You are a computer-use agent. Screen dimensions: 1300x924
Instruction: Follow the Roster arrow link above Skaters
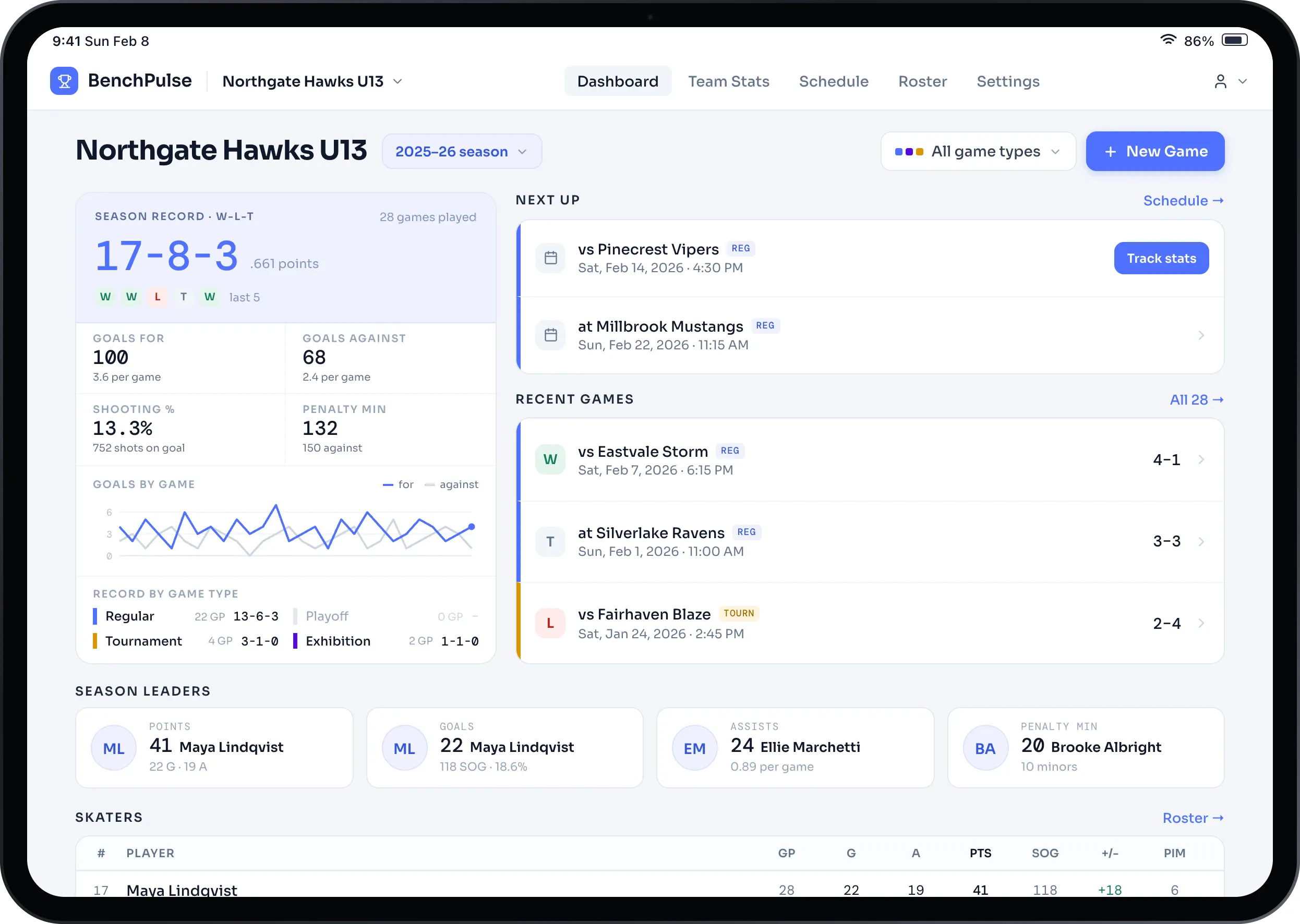pyautogui.click(x=1193, y=818)
